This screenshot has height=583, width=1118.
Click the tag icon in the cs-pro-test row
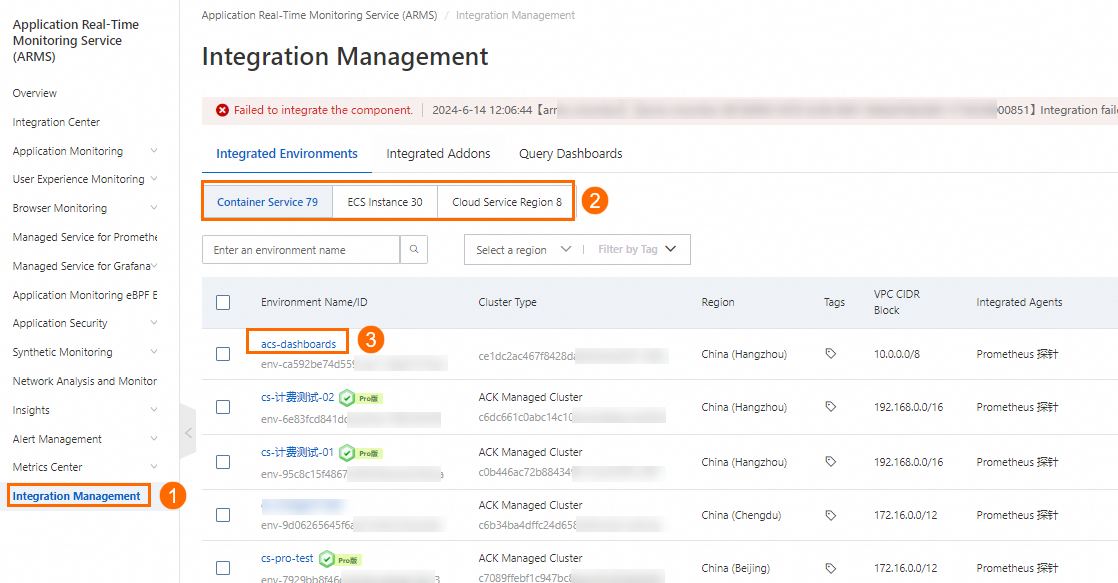(834, 567)
